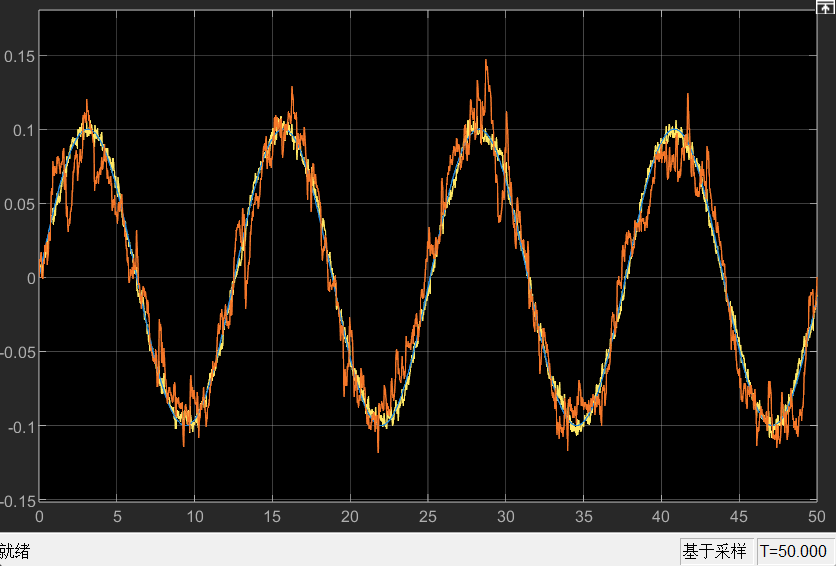
Task: Click the x-axis tick label 5
Action: (117, 517)
